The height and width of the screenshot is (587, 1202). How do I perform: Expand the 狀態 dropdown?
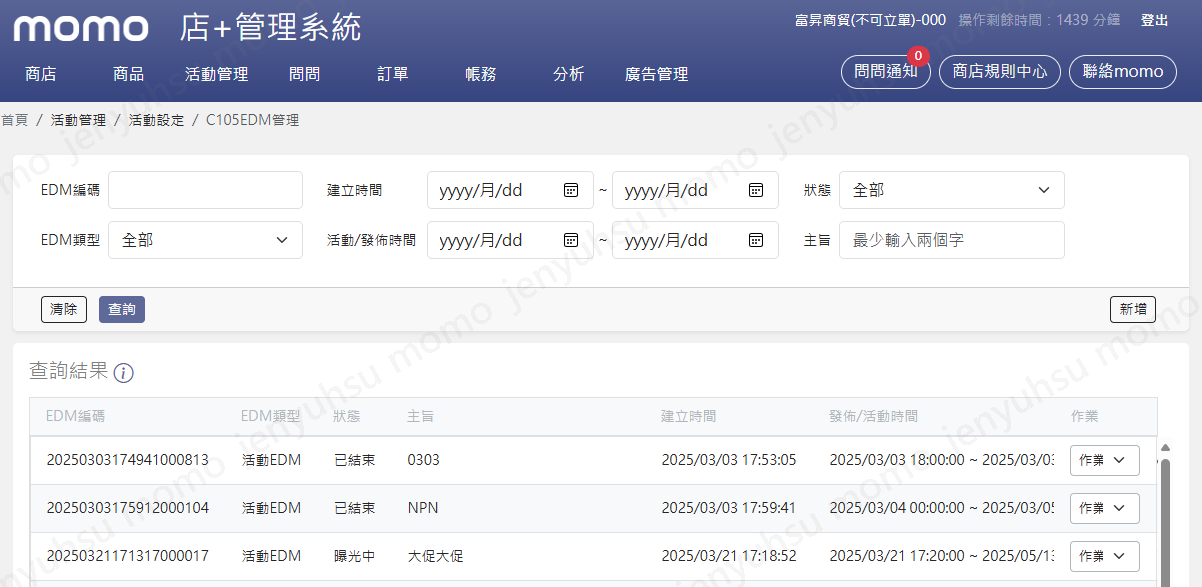tap(951, 190)
